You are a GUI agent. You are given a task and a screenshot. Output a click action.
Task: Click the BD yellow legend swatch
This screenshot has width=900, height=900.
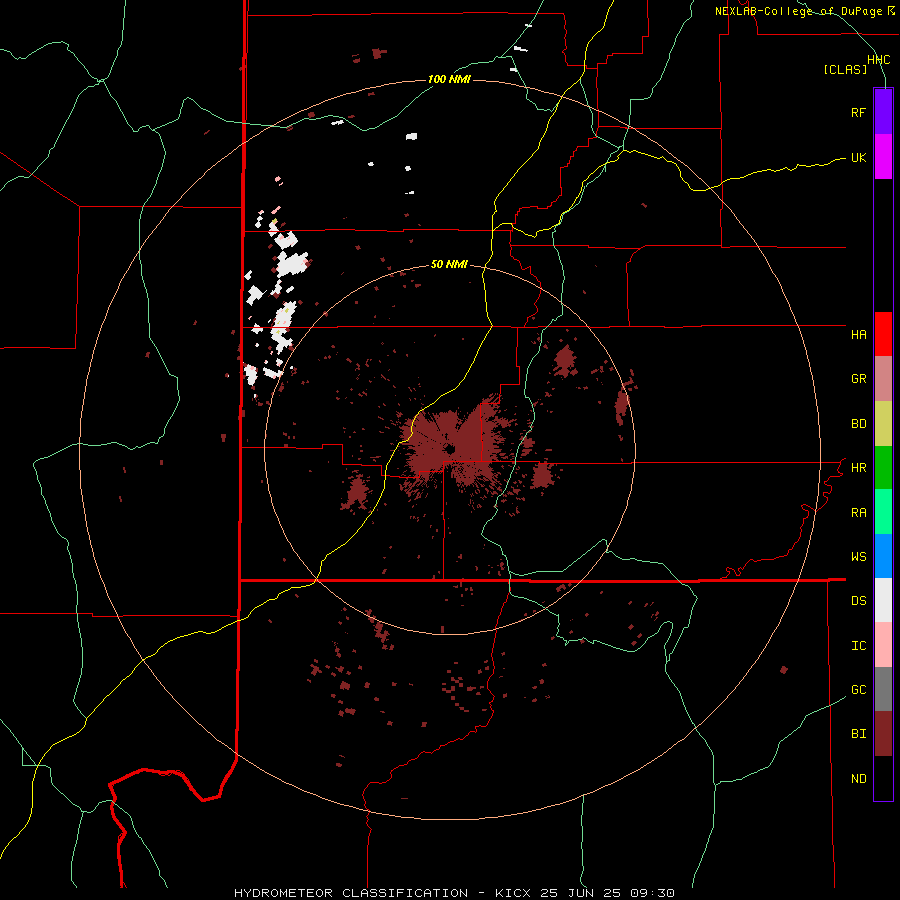(883, 424)
